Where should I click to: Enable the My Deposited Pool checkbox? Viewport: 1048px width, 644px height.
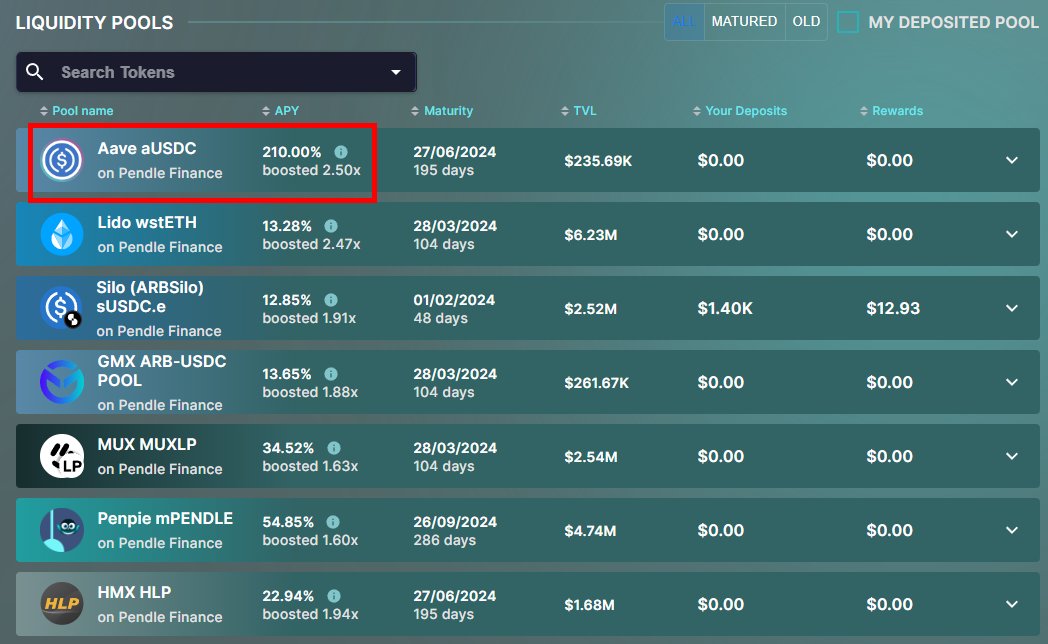click(848, 22)
